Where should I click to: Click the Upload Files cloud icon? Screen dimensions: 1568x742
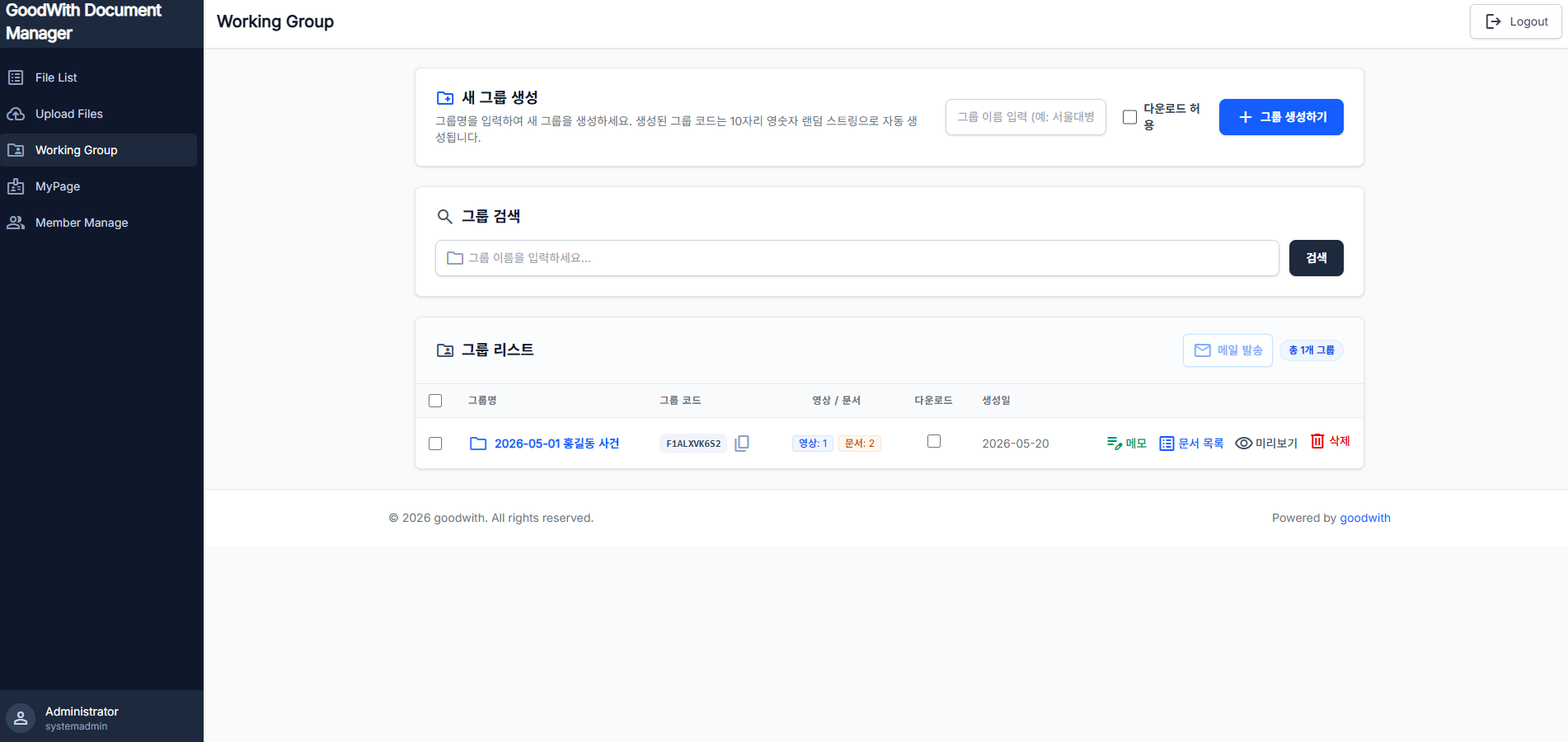[x=16, y=114]
